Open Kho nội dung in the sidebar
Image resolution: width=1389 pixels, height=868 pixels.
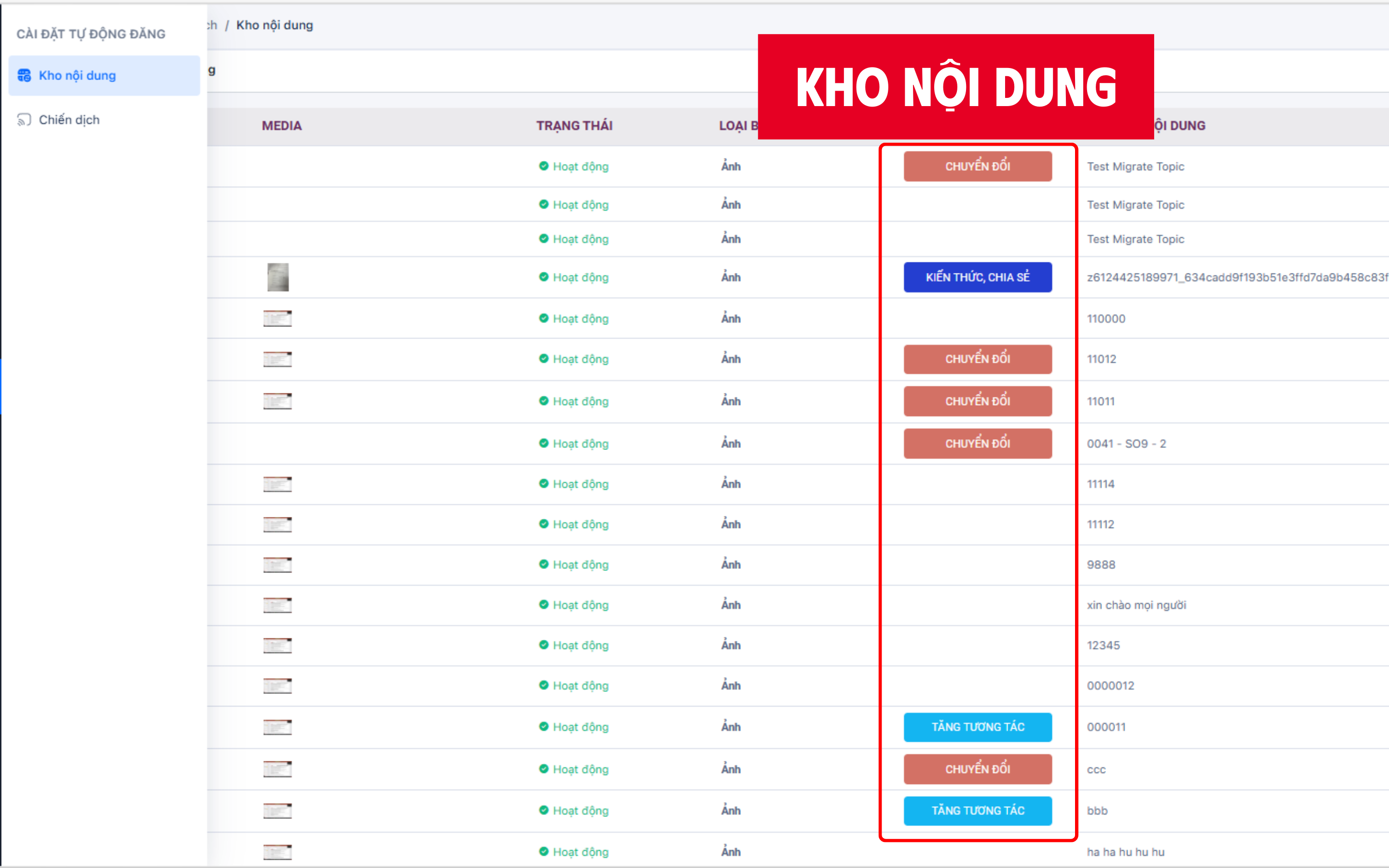click(x=104, y=75)
